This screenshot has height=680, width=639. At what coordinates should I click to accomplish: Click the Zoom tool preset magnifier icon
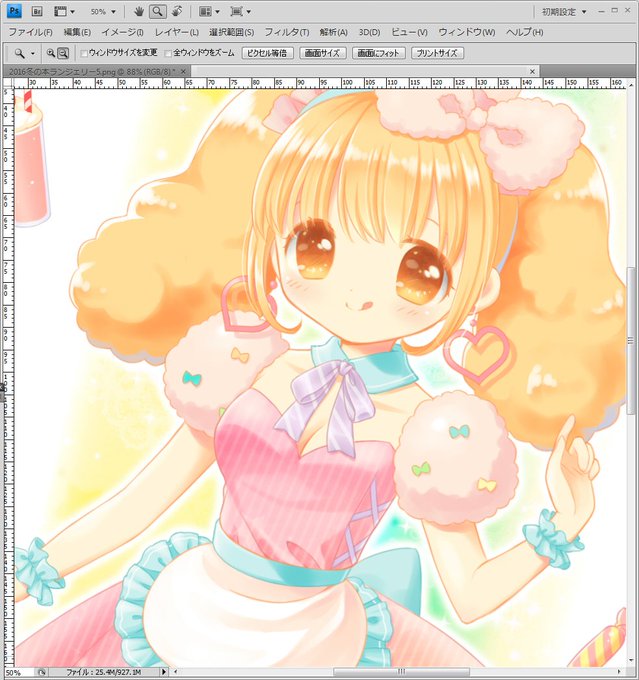[20, 53]
